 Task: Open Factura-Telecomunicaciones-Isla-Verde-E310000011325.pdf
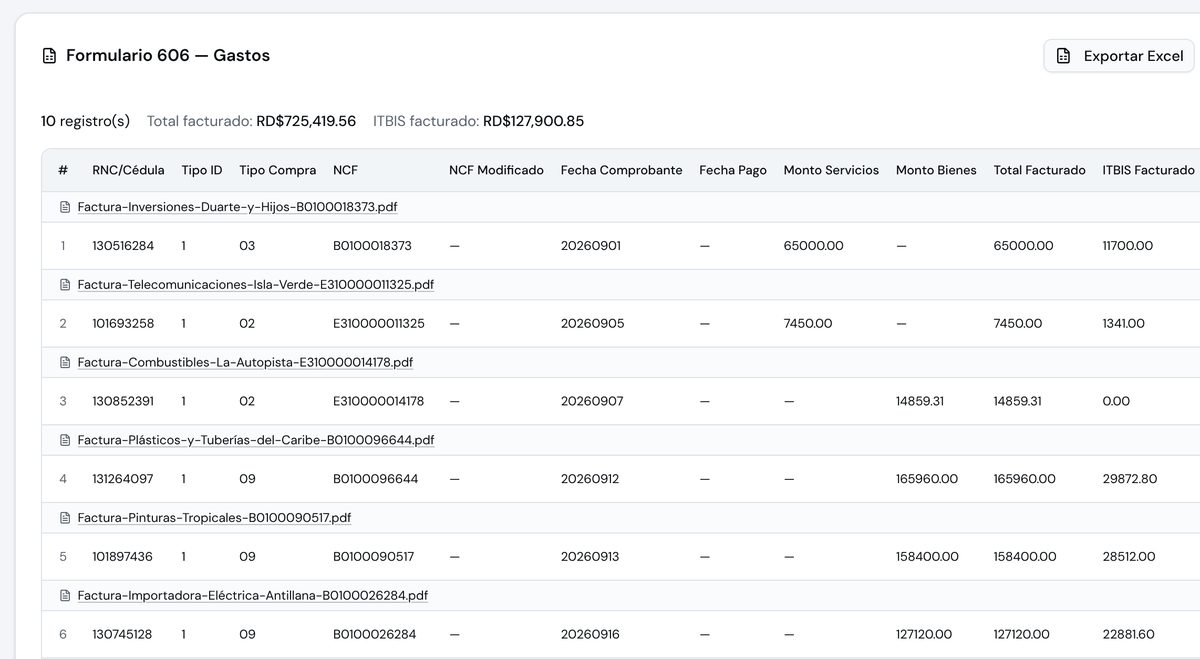(256, 285)
